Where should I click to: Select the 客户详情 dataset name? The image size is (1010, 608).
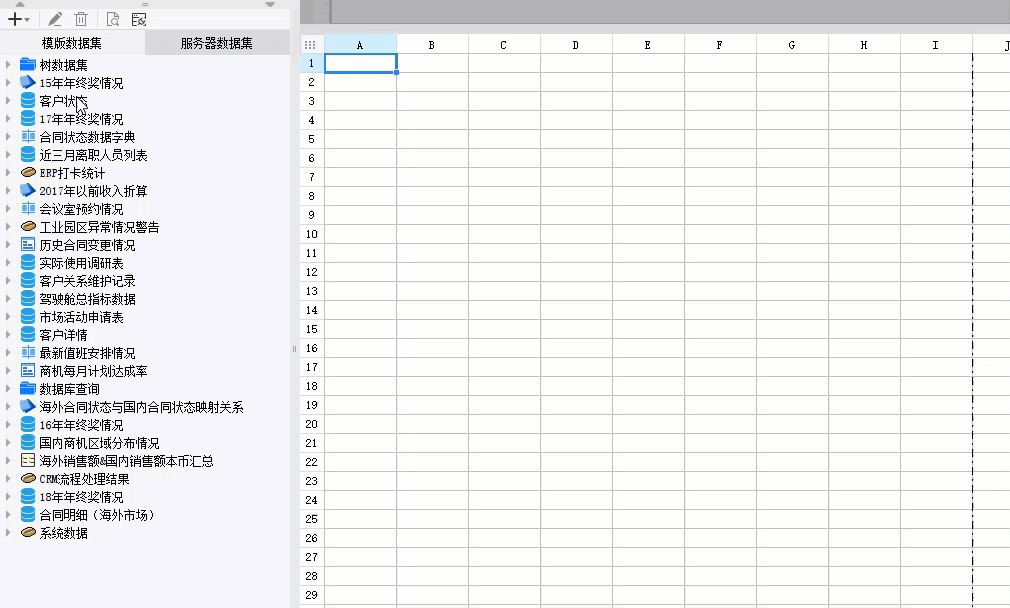coord(63,336)
